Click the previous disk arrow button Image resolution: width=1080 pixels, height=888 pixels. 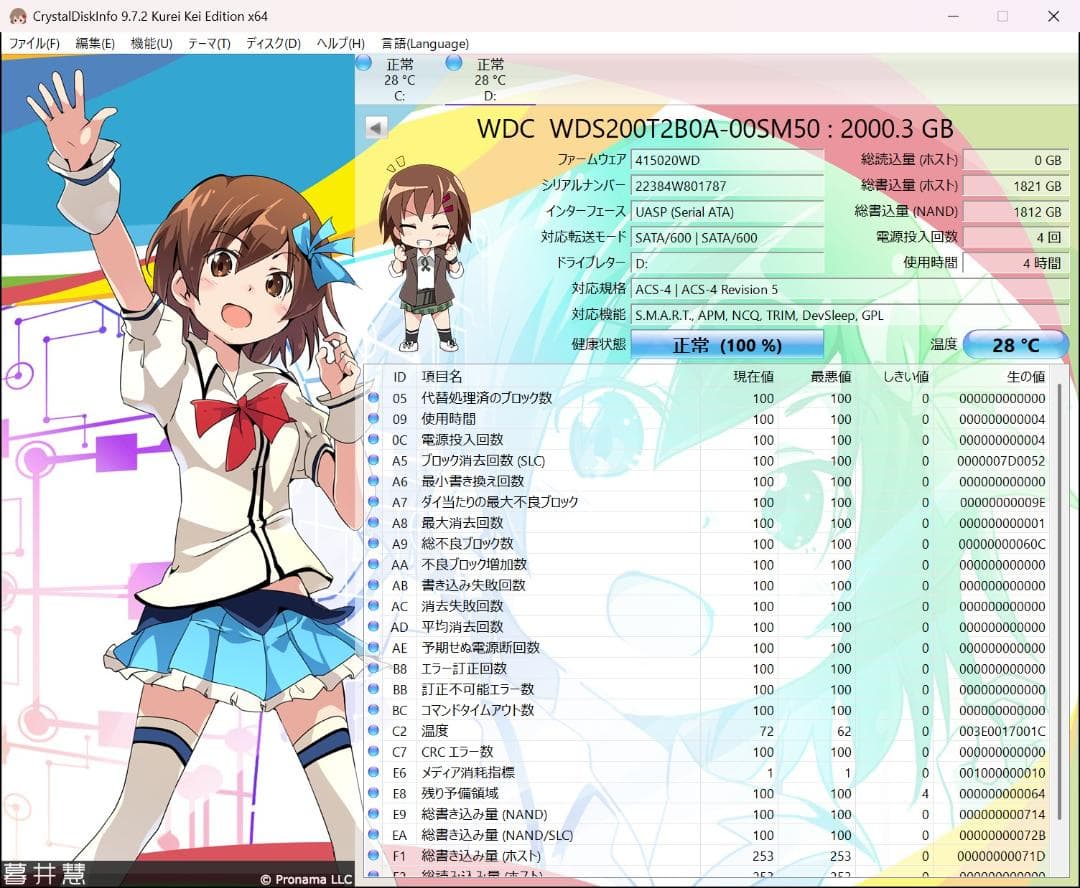coord(375,127)
